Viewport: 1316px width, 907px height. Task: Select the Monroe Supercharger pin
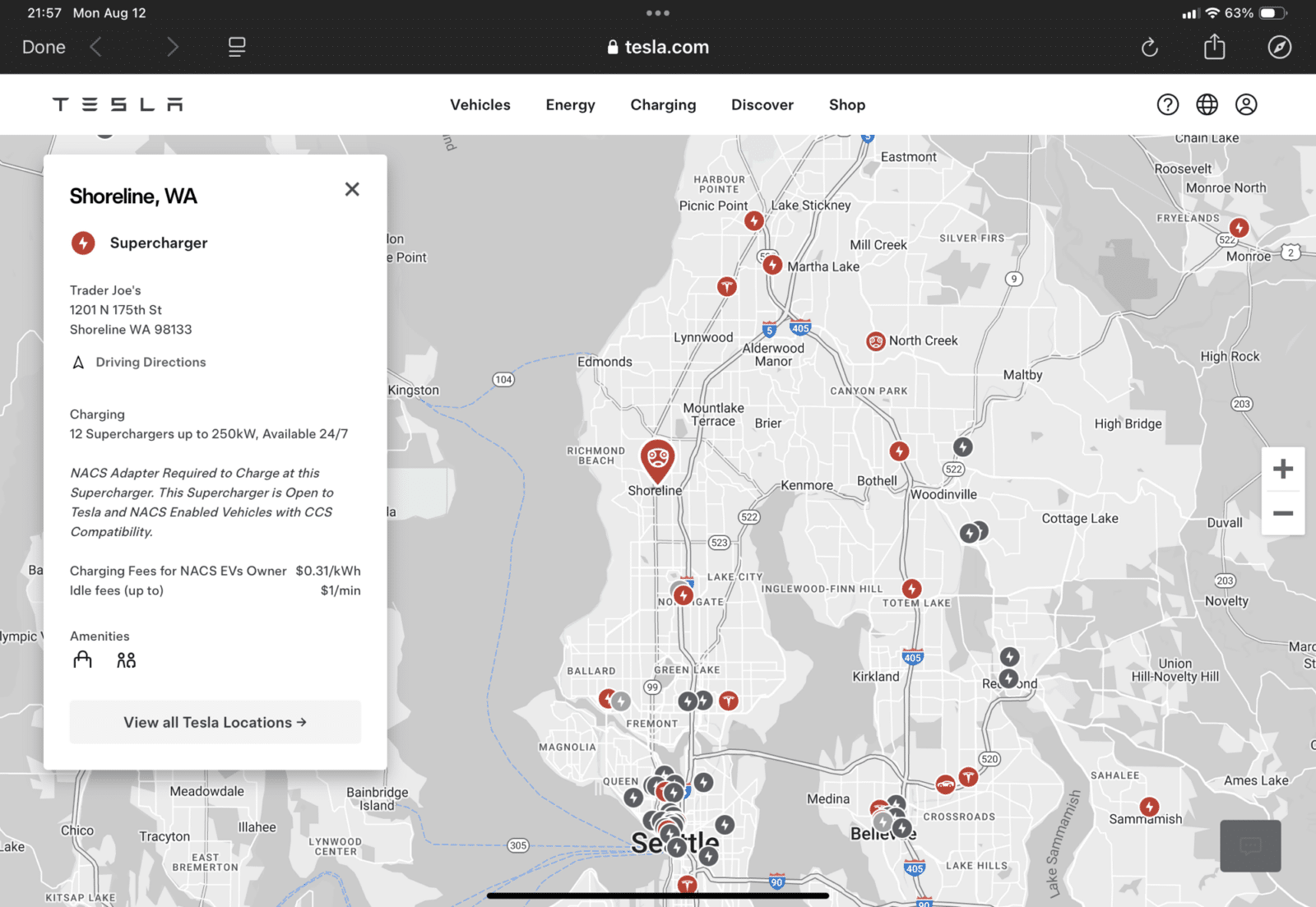[1240, 228]
